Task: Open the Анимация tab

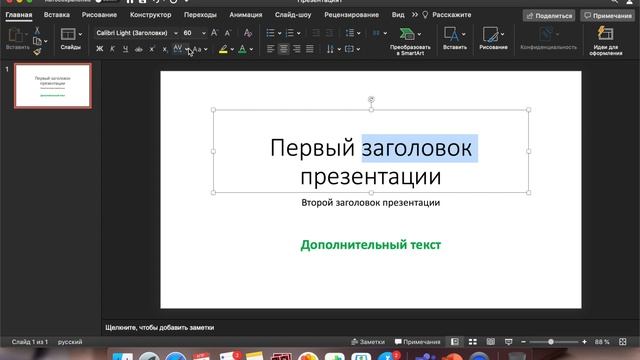Action: coord(246,15)
